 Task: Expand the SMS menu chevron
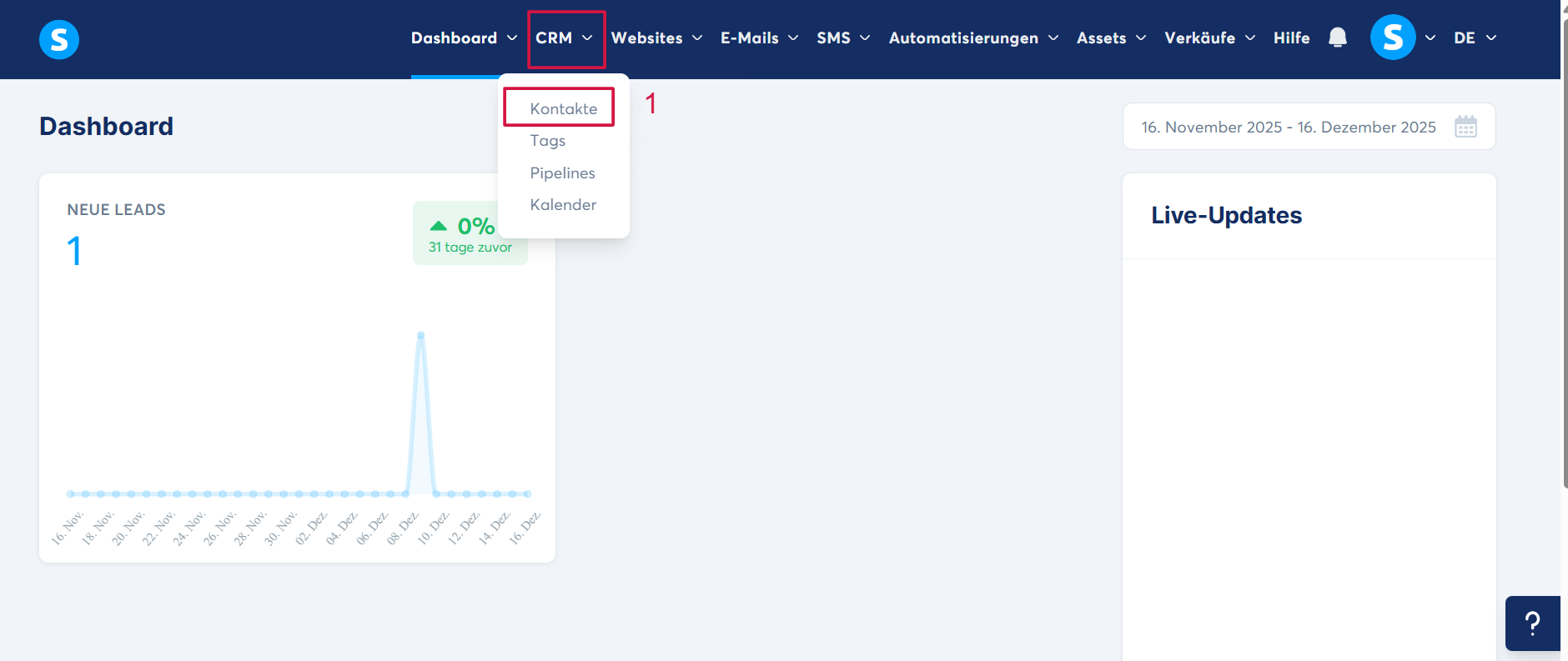865,38
